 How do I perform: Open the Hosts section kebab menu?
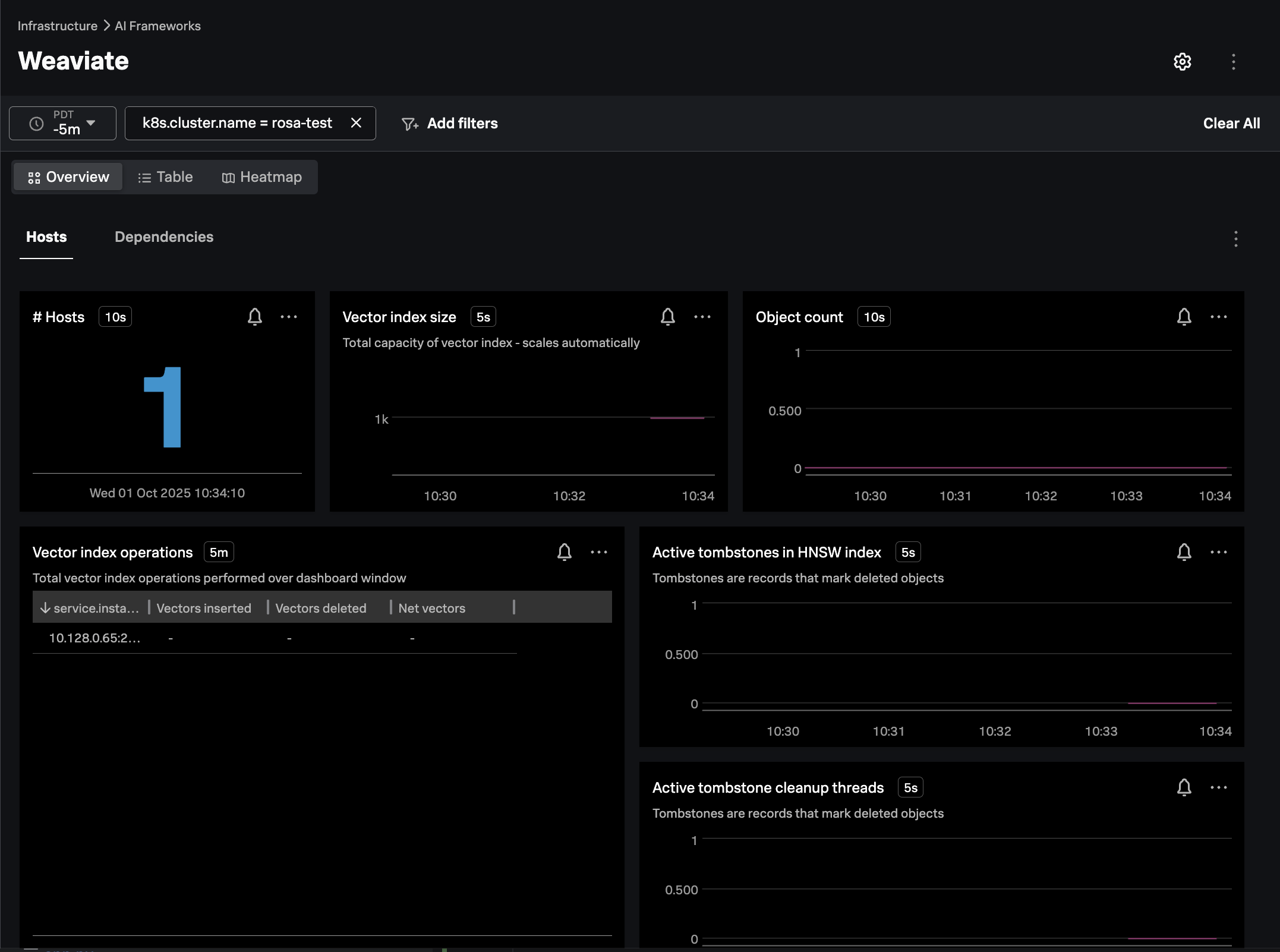(1235, 239)
